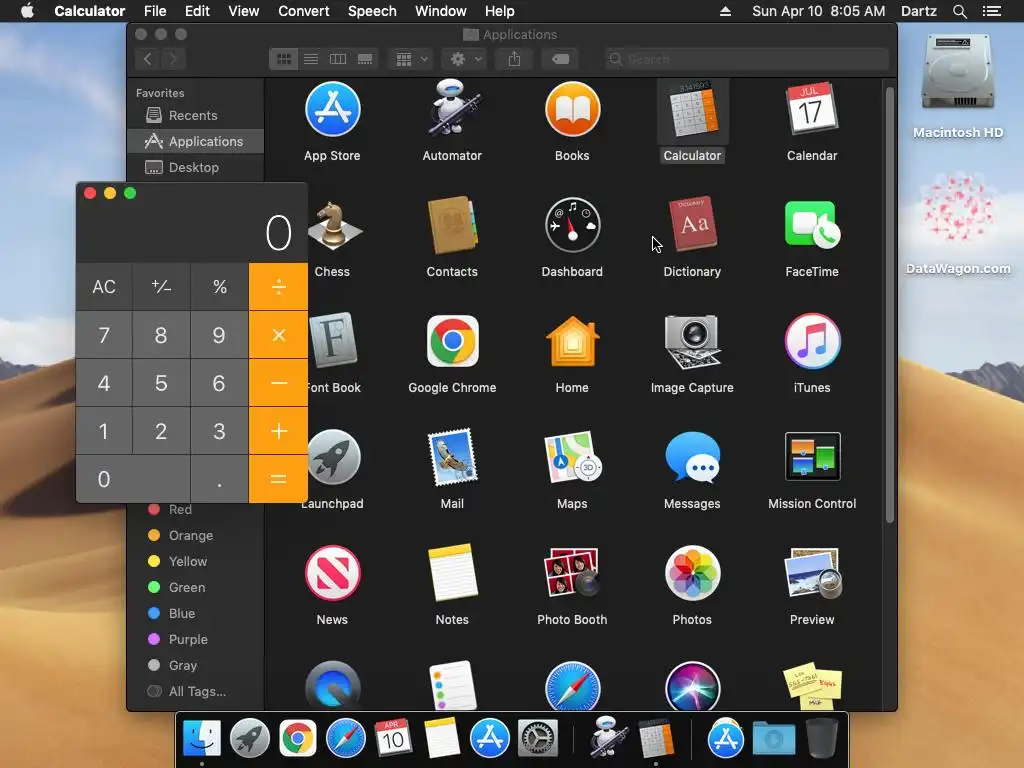Open Google Chrome in Applications window
The image size is (1024, 768).
click(x=452, y=342)
